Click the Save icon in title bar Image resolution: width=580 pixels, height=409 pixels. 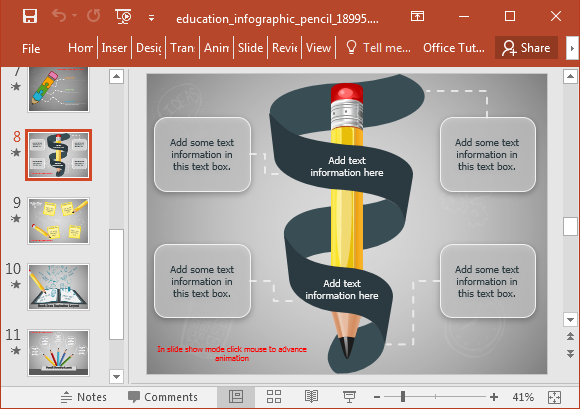click(30, 16)
